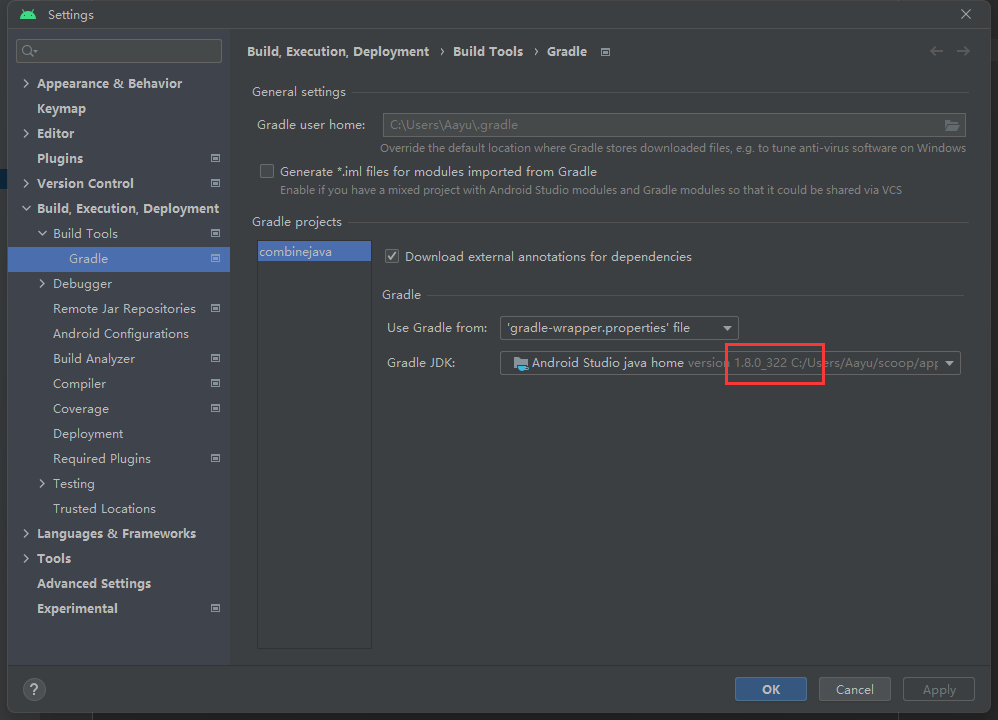Screen dimensions: 998x720
Task: Enable Generate *.iml files checkbox
Action: pyautogui.click(x=267, y=171)
